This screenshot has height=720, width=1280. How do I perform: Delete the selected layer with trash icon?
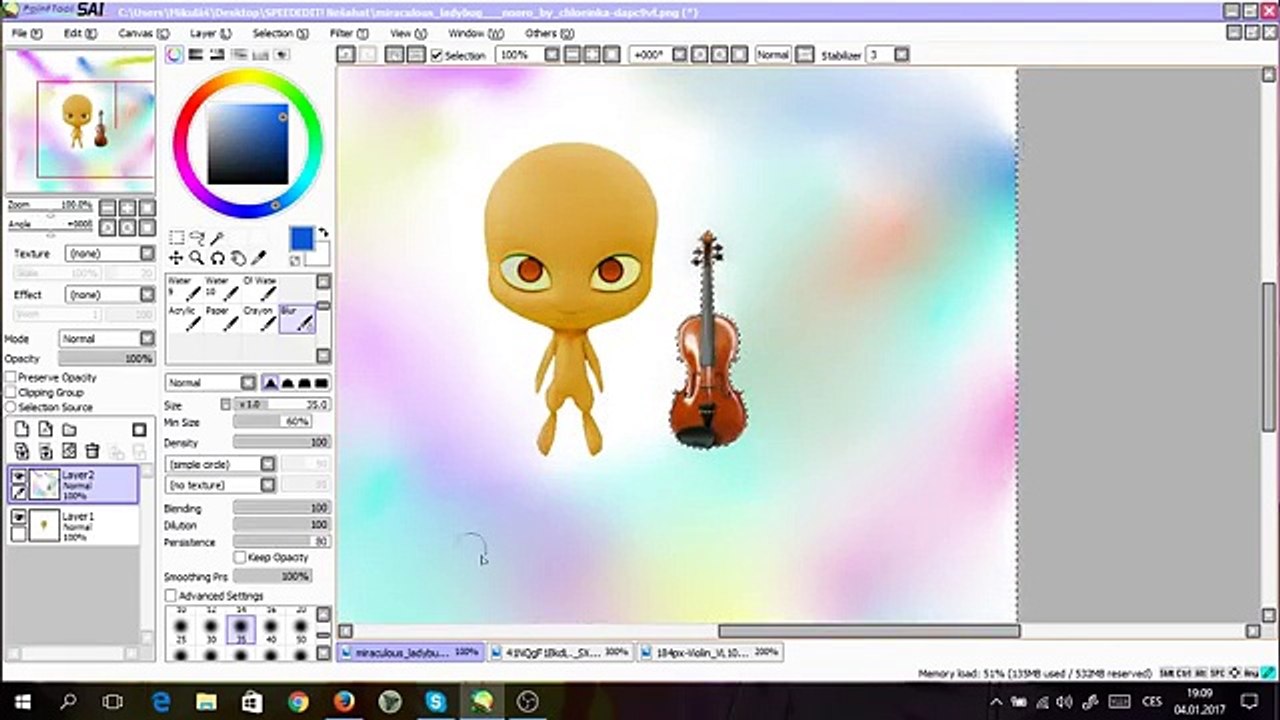pos(92,451)
